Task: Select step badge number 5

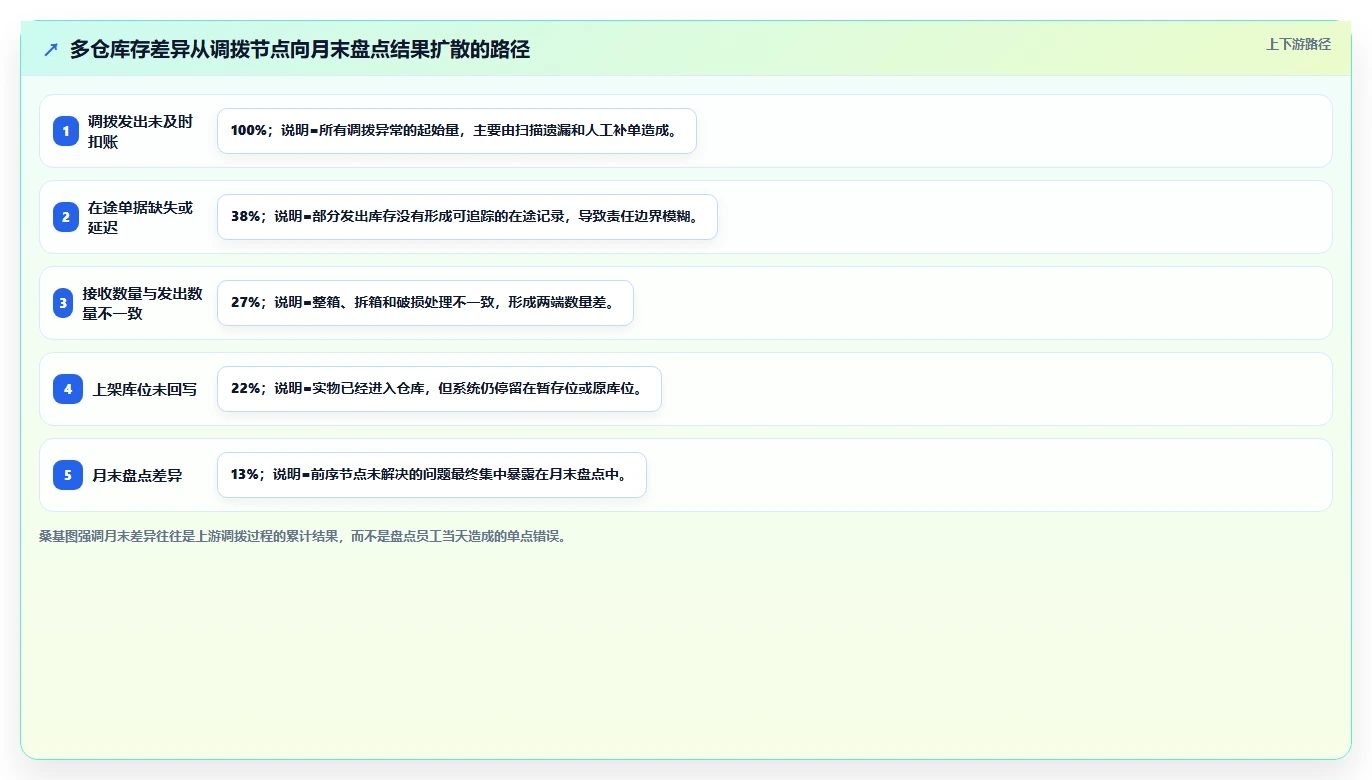Action: [68, 475]
